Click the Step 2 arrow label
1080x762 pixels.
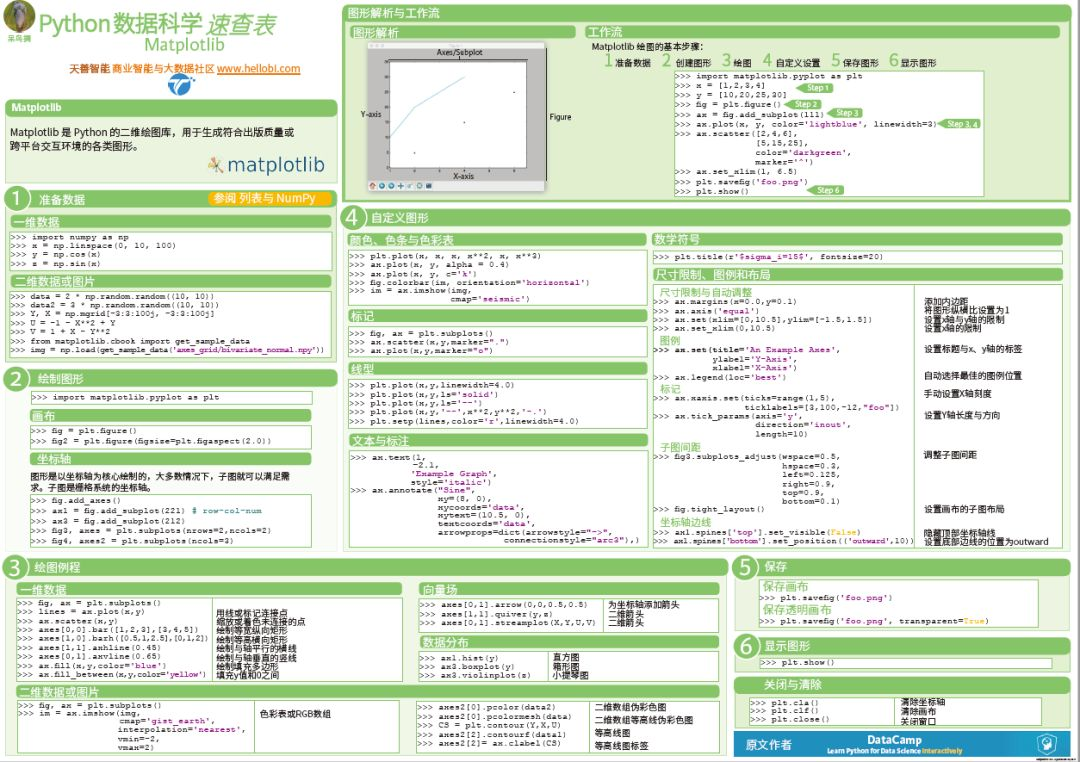pyautogui.click(x=802, y=104)
